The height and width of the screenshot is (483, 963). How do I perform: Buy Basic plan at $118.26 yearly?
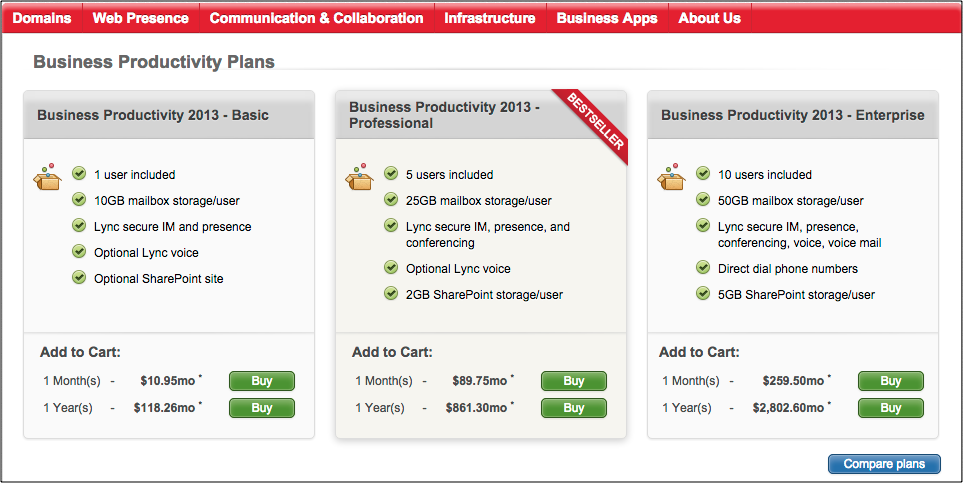262,408
